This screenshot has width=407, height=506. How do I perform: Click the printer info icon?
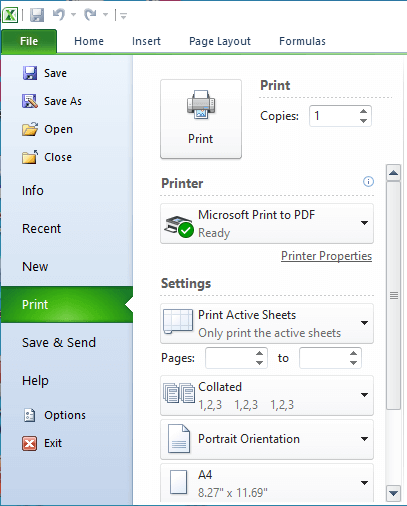(368, 182)
